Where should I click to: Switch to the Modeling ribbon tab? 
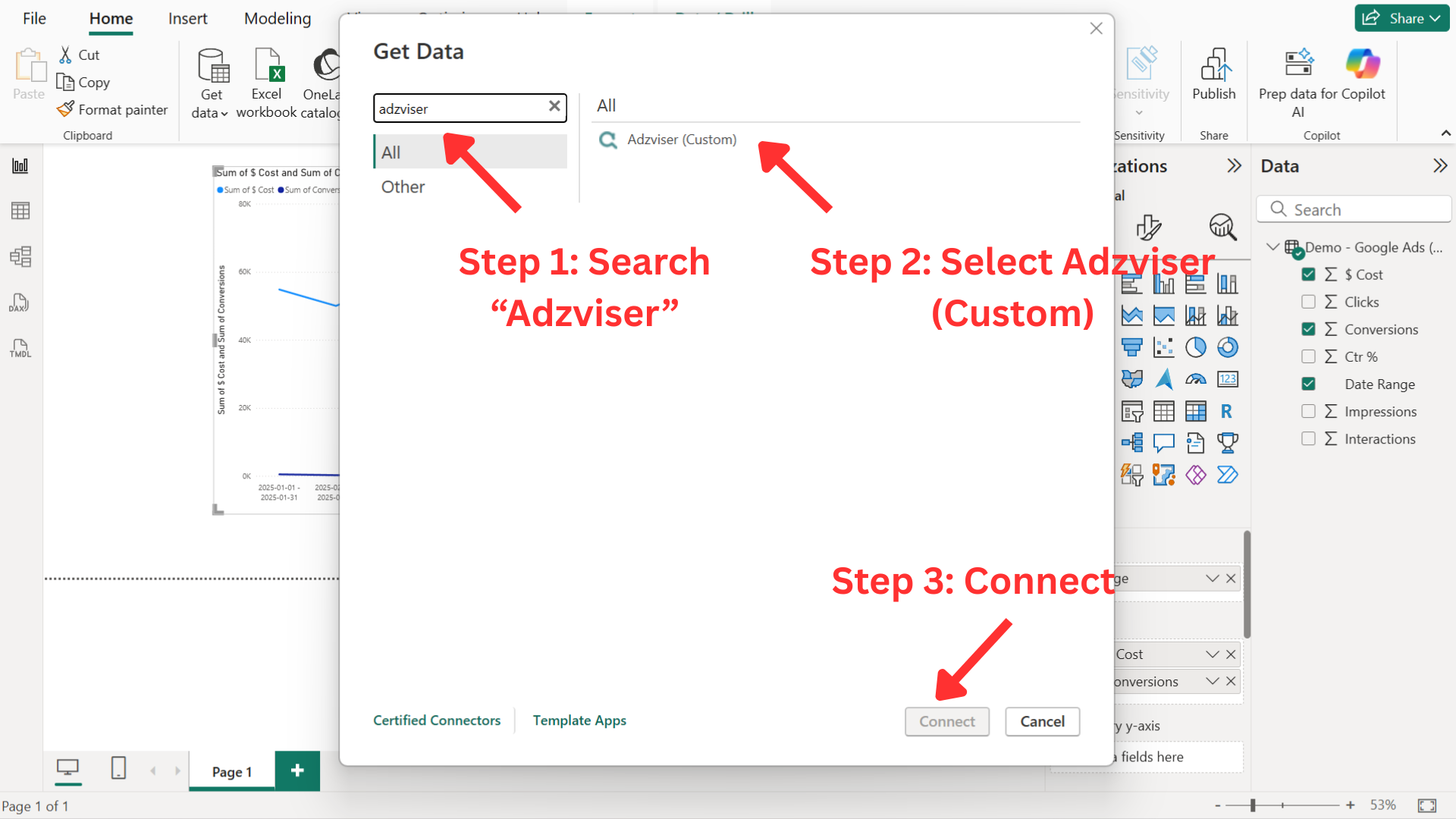pos(277,18)
